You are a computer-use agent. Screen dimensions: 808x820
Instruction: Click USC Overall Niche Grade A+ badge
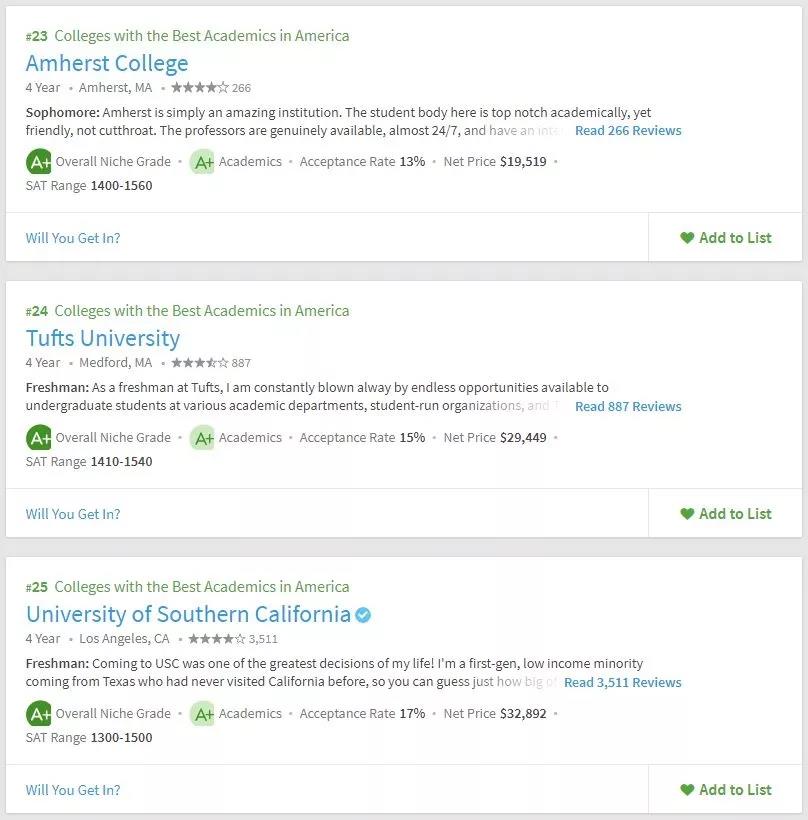click(x=38, y=714)
